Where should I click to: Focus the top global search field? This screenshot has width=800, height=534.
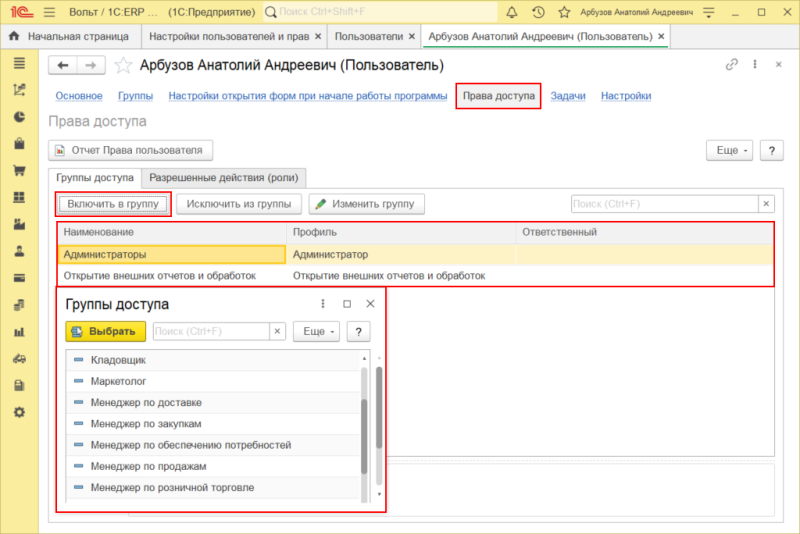click(380, 13)
